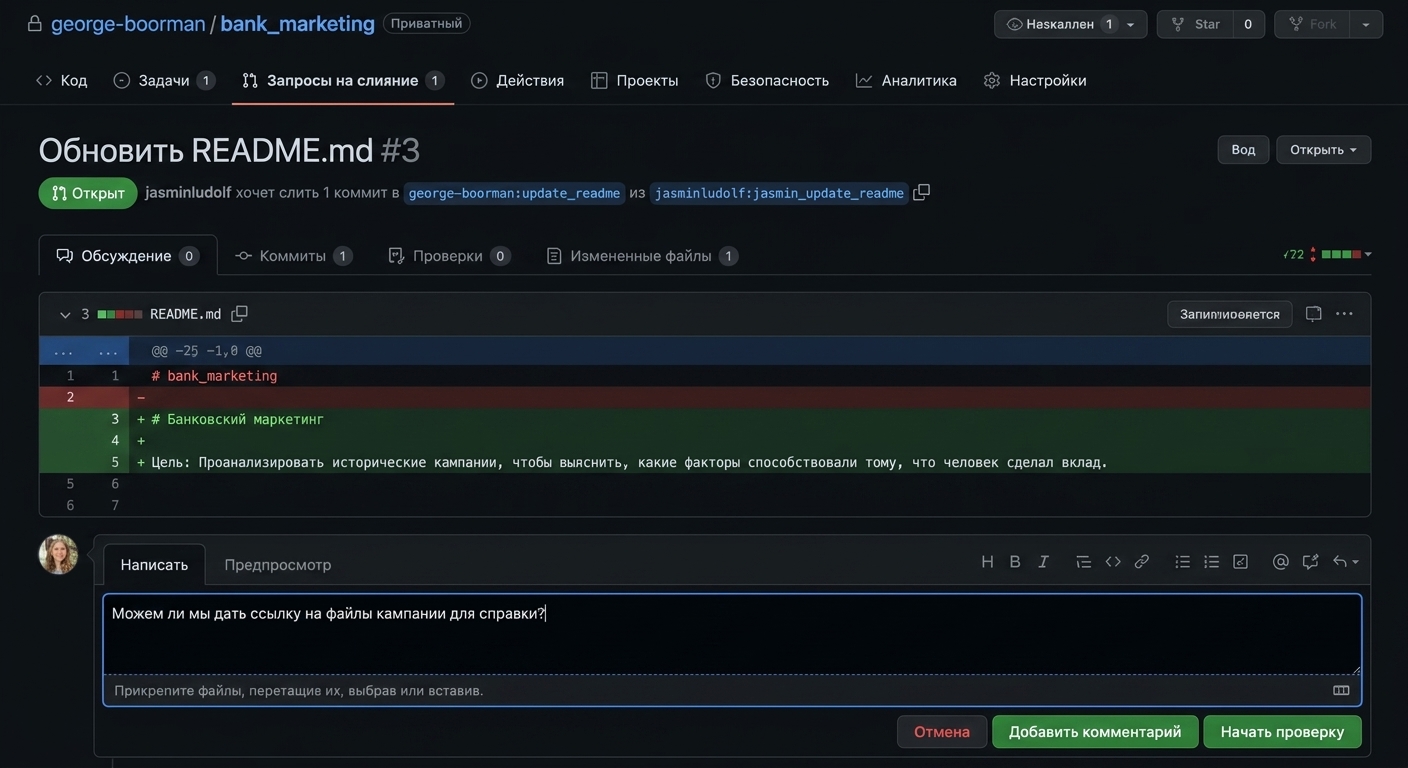1408x768 pixels.
Task: Open the watch notifications dropdown
Action: [1069, 24]
